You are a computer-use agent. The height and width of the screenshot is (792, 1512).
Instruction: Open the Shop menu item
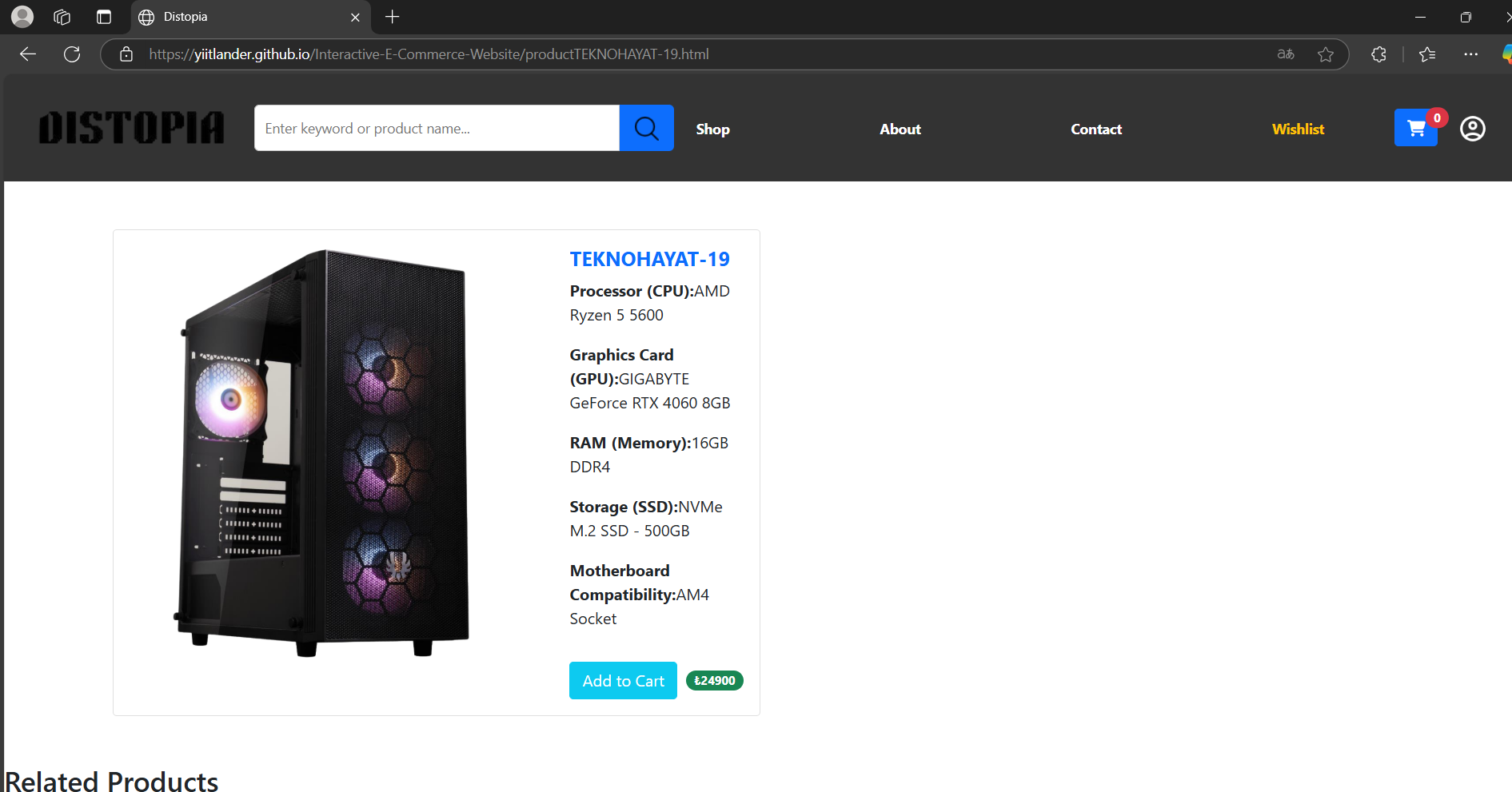[712, 129]
